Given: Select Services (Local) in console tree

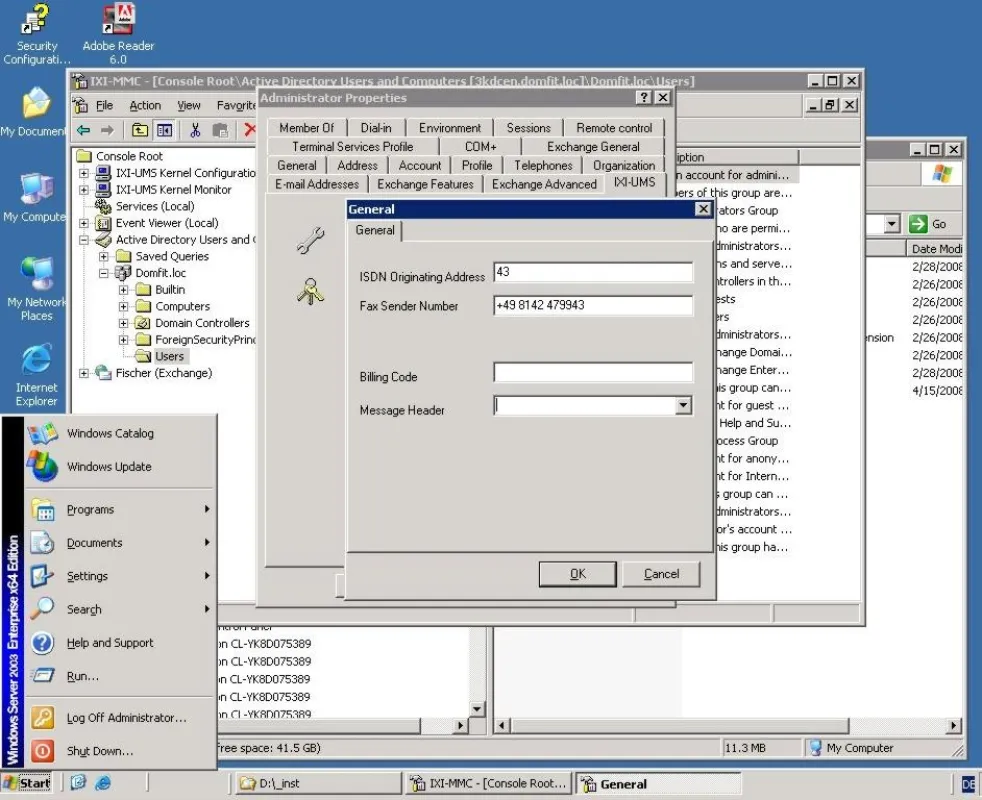Looking at the screenshot, I should pyautogui.click(x=155, y=206).
